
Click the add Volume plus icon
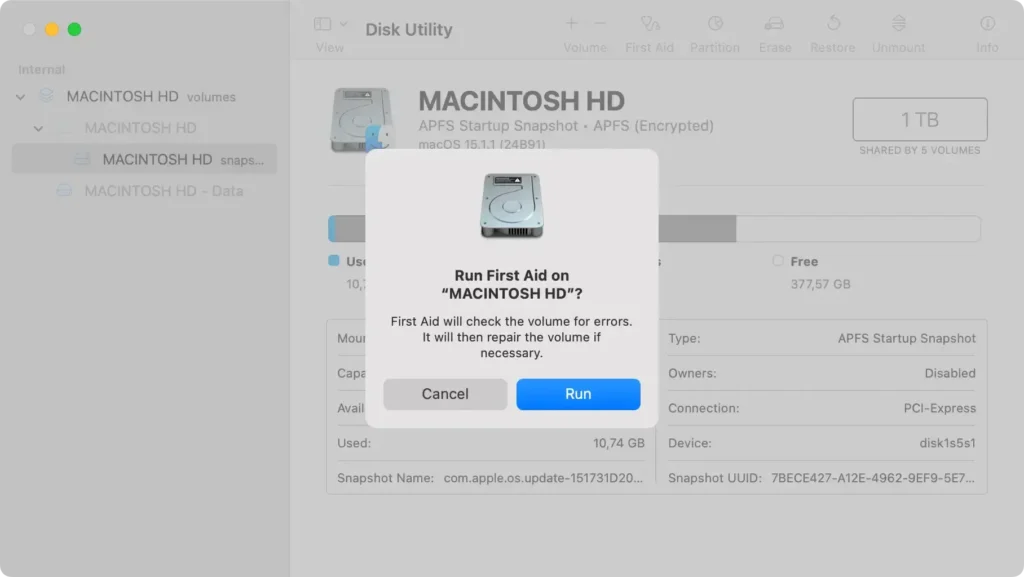[571, 23]
